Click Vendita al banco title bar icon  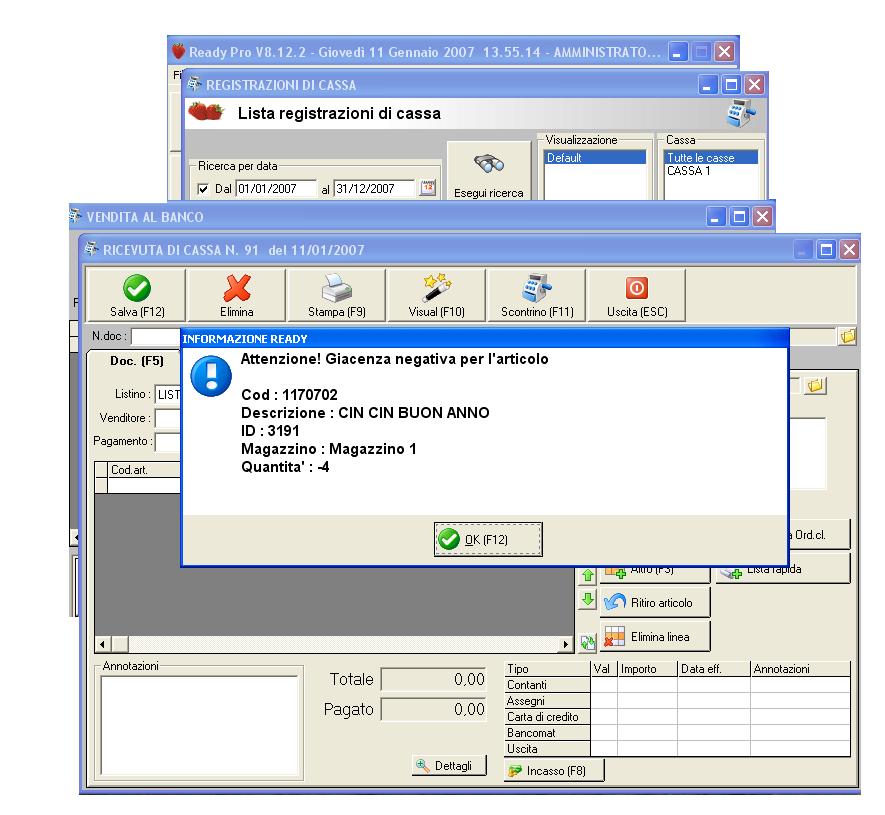coord(76,216)
